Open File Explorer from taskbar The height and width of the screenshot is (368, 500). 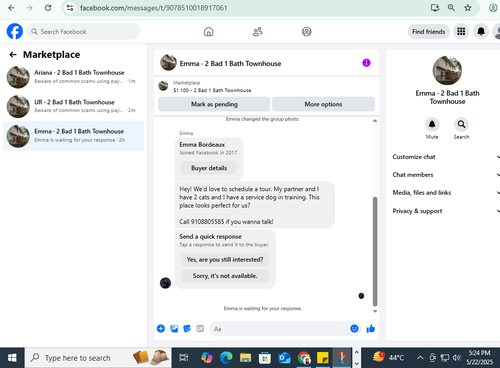pos(245,358)
